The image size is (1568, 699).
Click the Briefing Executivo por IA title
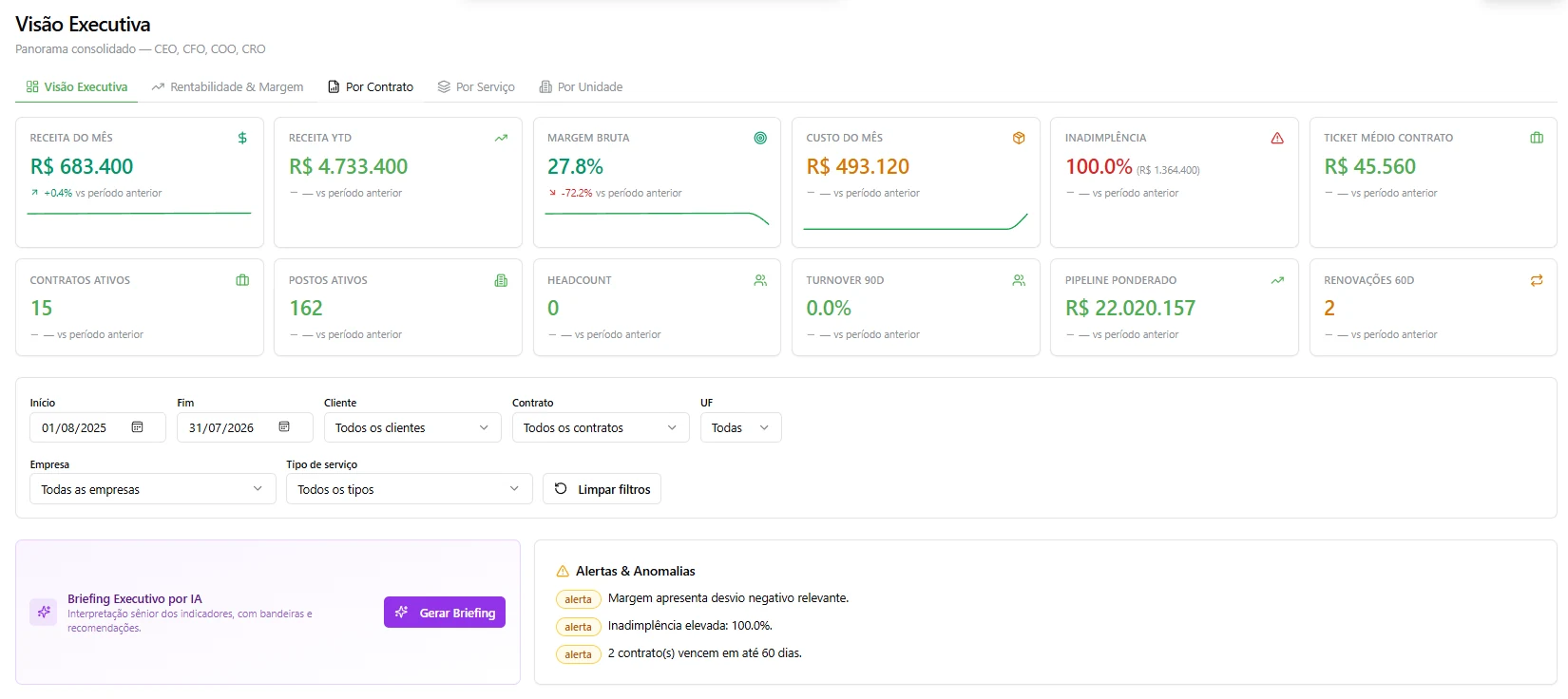[x=135, y=599]
